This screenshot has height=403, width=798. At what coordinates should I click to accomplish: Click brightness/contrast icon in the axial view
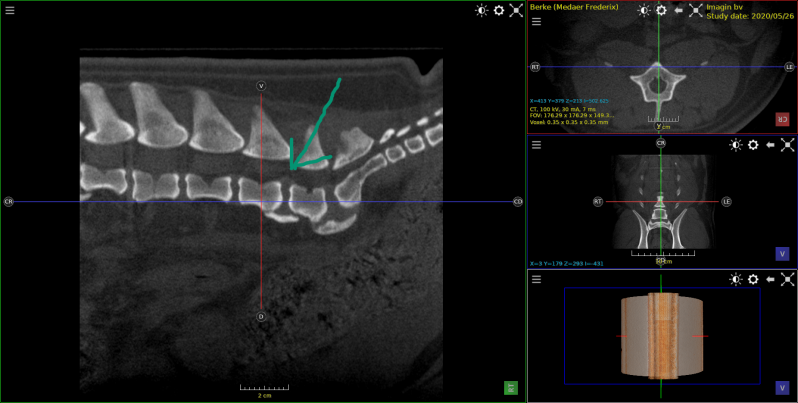(x=644, y=10)
